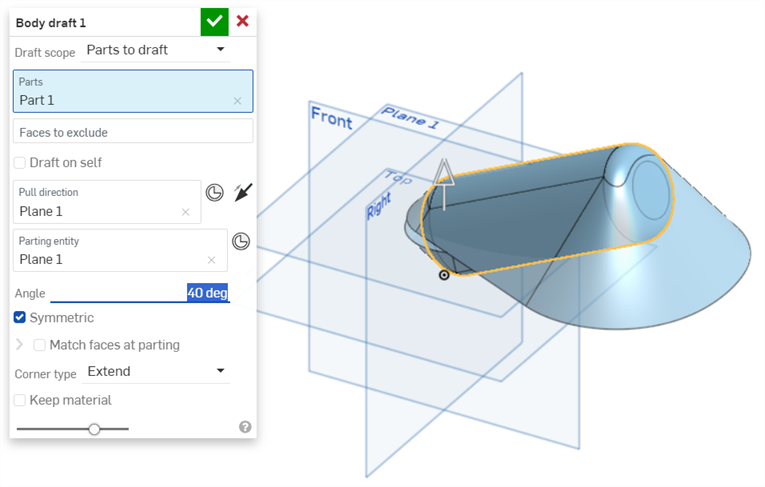
Task: Open the Draft scope dropdown
Action: [x=155, y=50]
